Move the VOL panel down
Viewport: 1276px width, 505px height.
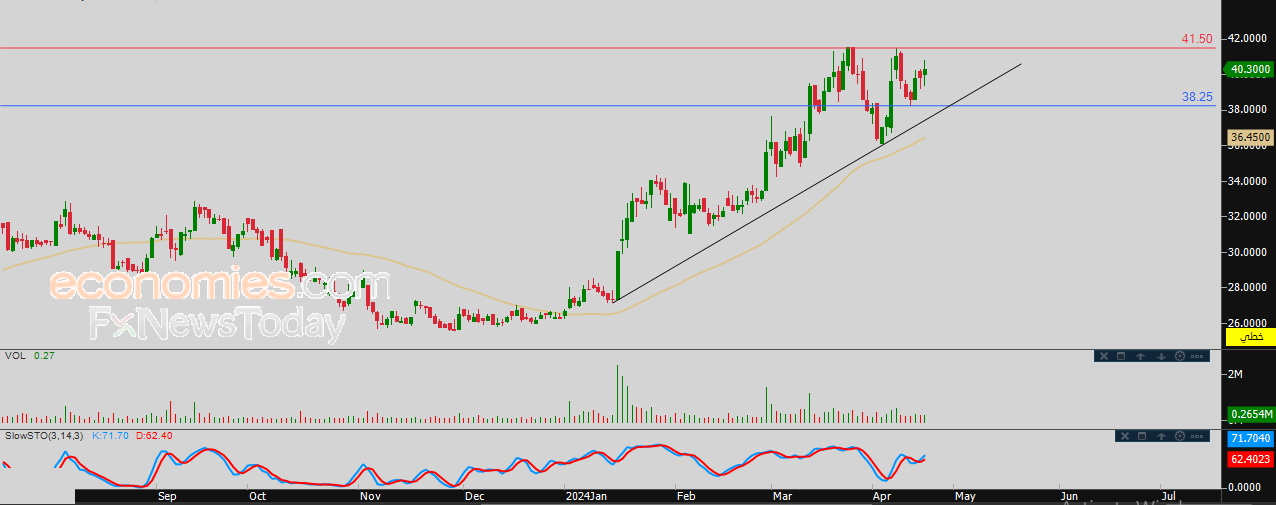[1161, 356]
